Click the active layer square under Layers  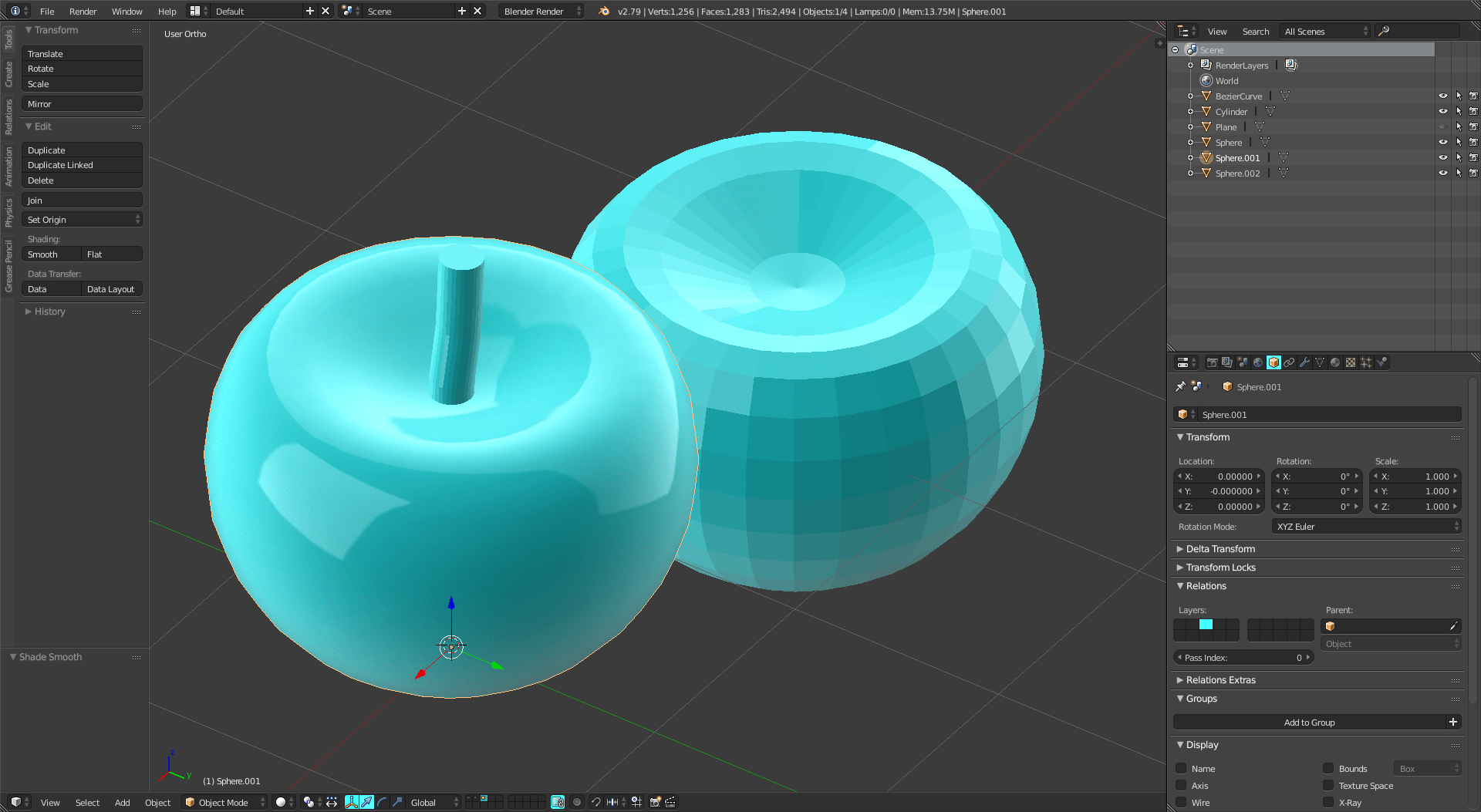click(1206, 625)
